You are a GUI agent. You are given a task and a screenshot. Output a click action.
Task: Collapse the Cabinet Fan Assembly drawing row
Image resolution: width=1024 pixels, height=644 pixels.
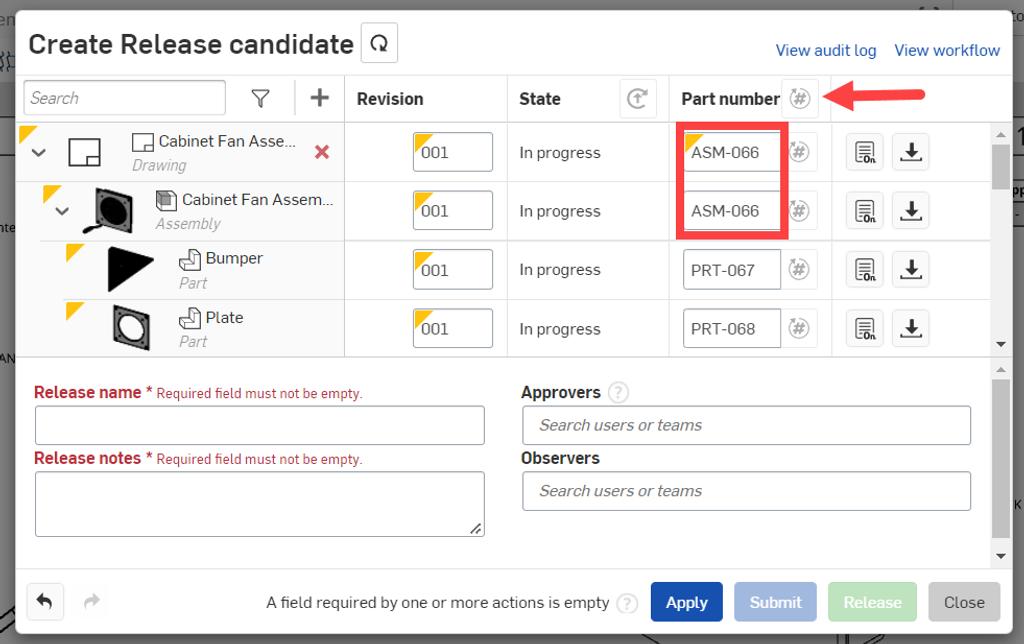[x=38, y=153]
